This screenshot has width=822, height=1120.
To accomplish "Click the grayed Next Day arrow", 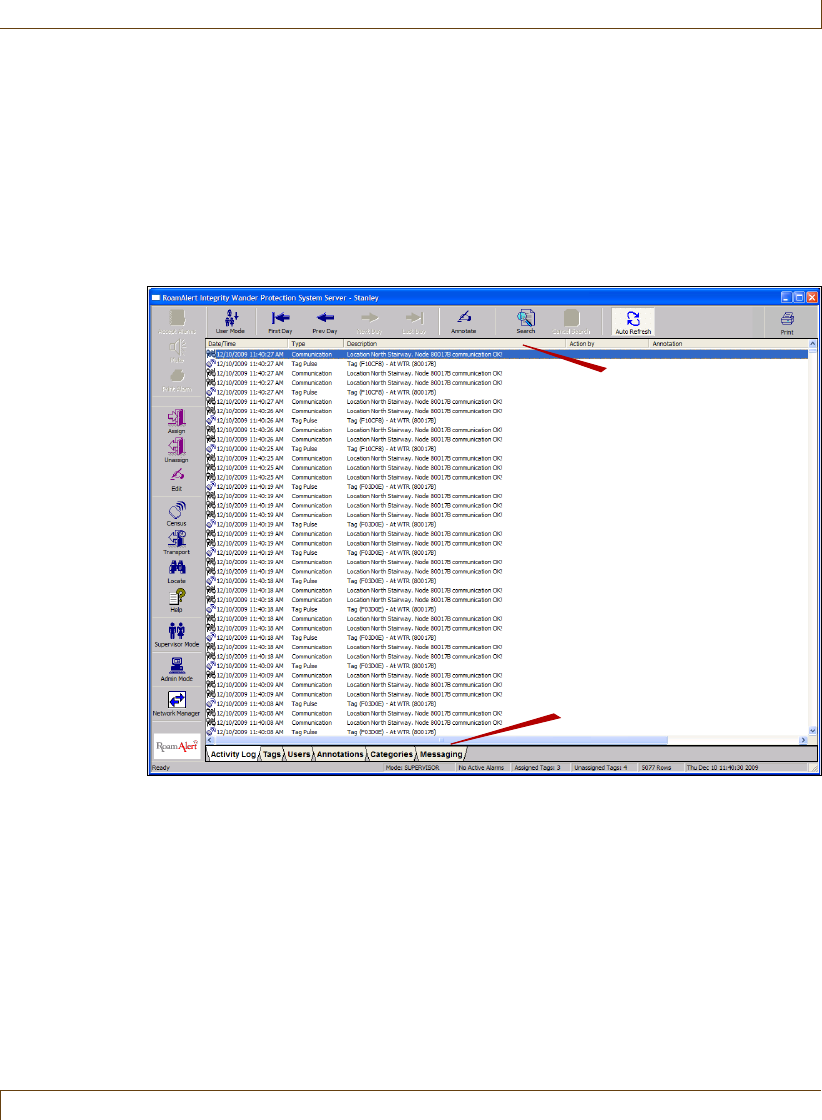I will [x=369, y=321].
